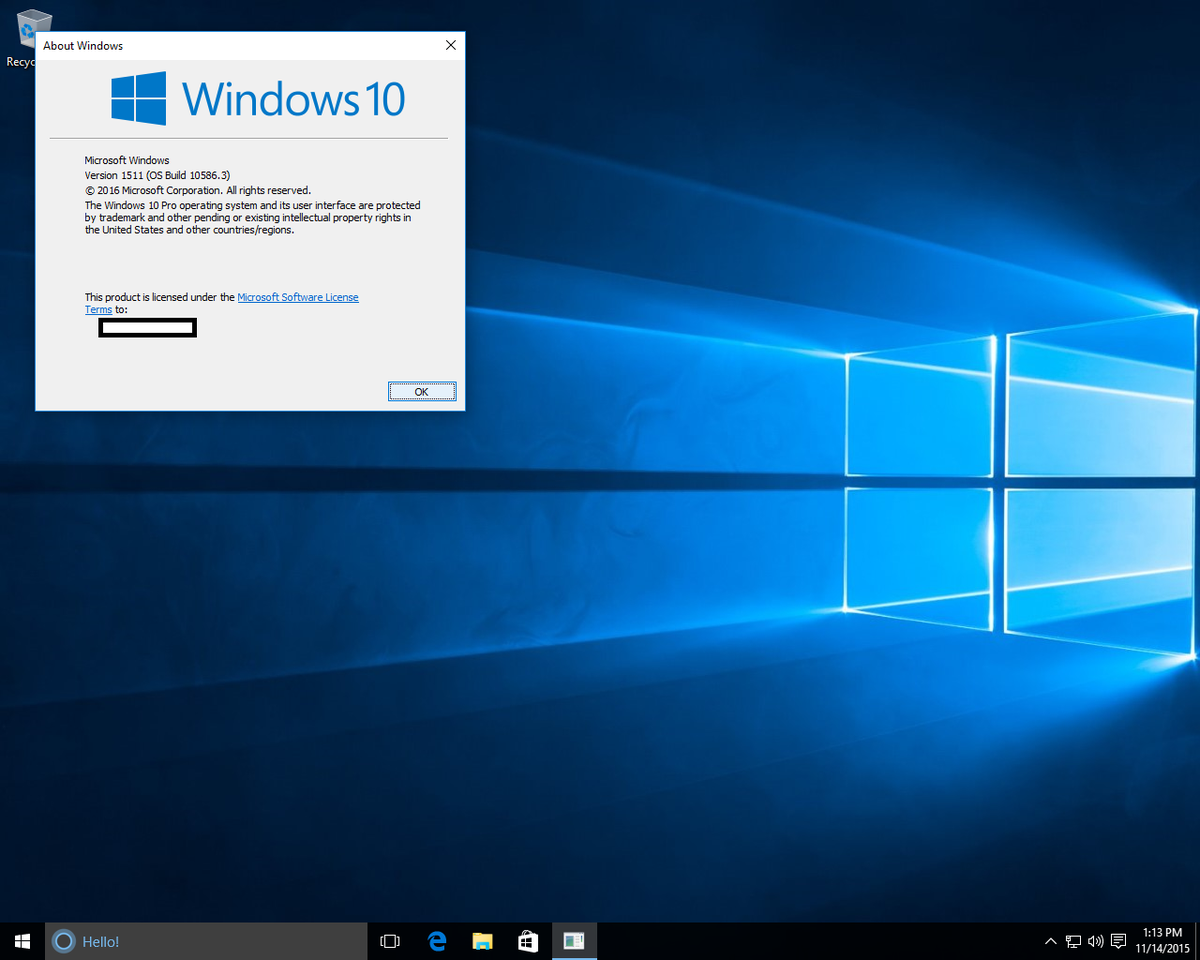This screenshot has height=960, width=1200.
Task: Open network status in system tray
Action: coord(1073,941)
